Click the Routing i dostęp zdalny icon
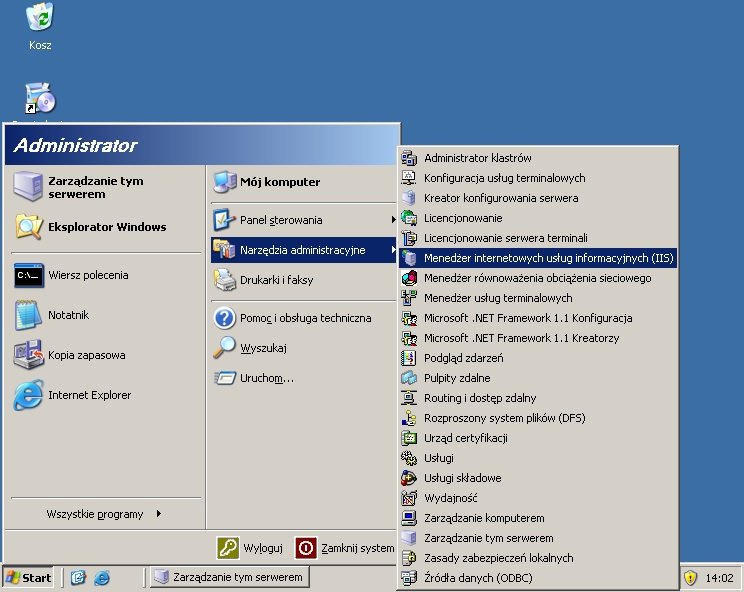Viewport: 744px width, 592px height. pos(409,398)
